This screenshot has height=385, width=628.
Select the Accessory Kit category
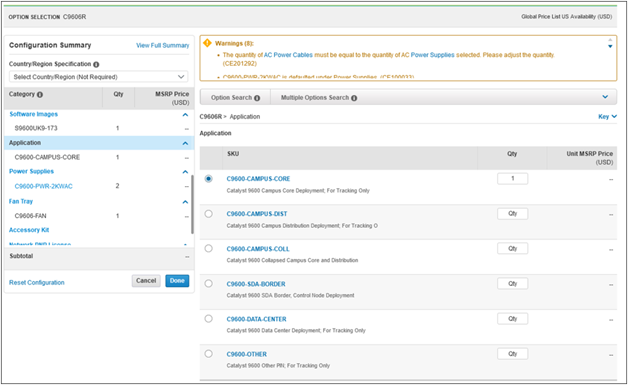[29, 230]
